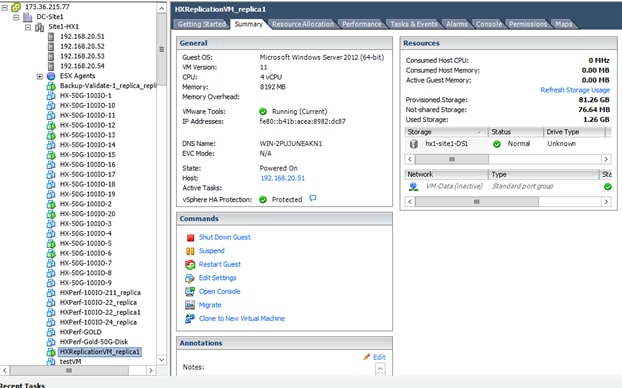Click the pencil Edit annotations icon
The width and height of the screenshot is (622, 388).
point(367,357)
